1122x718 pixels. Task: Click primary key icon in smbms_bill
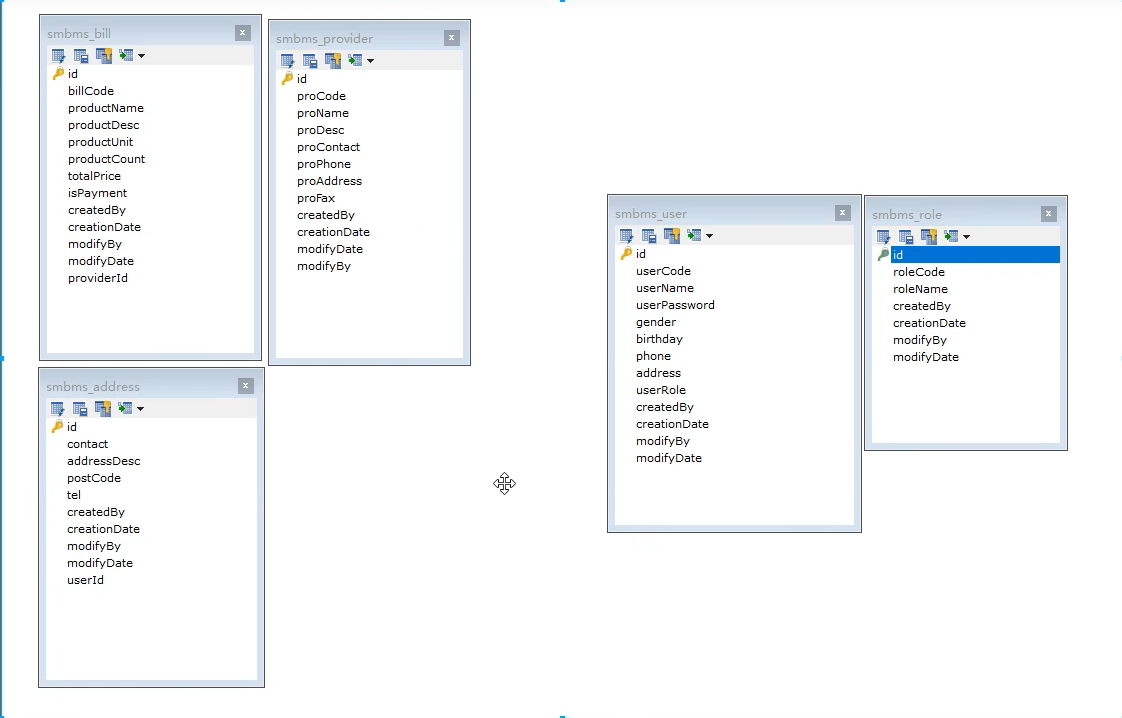pyautogui.click(x=58, y=74)
